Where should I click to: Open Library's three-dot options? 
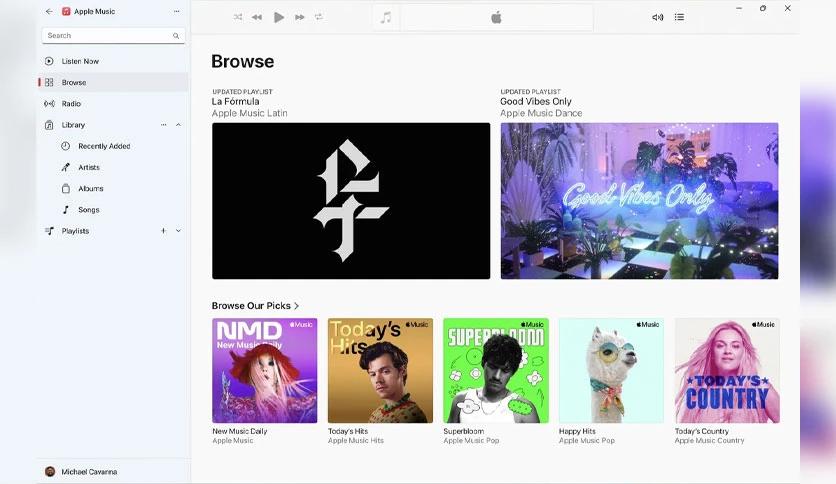(x=164, y=125)
